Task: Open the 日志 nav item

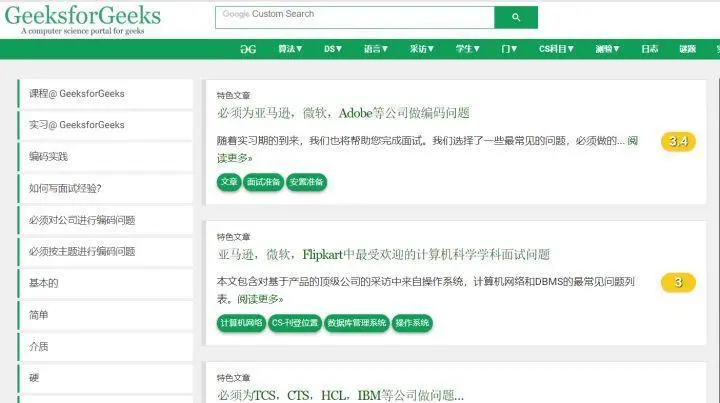Action: (x=650, y=49)
